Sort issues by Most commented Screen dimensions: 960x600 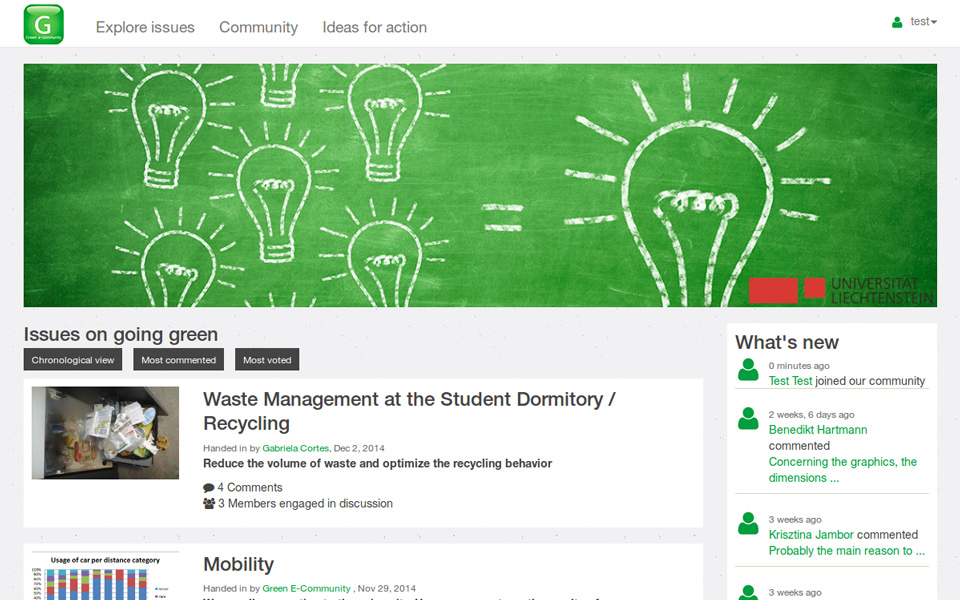tap(179, 360)
